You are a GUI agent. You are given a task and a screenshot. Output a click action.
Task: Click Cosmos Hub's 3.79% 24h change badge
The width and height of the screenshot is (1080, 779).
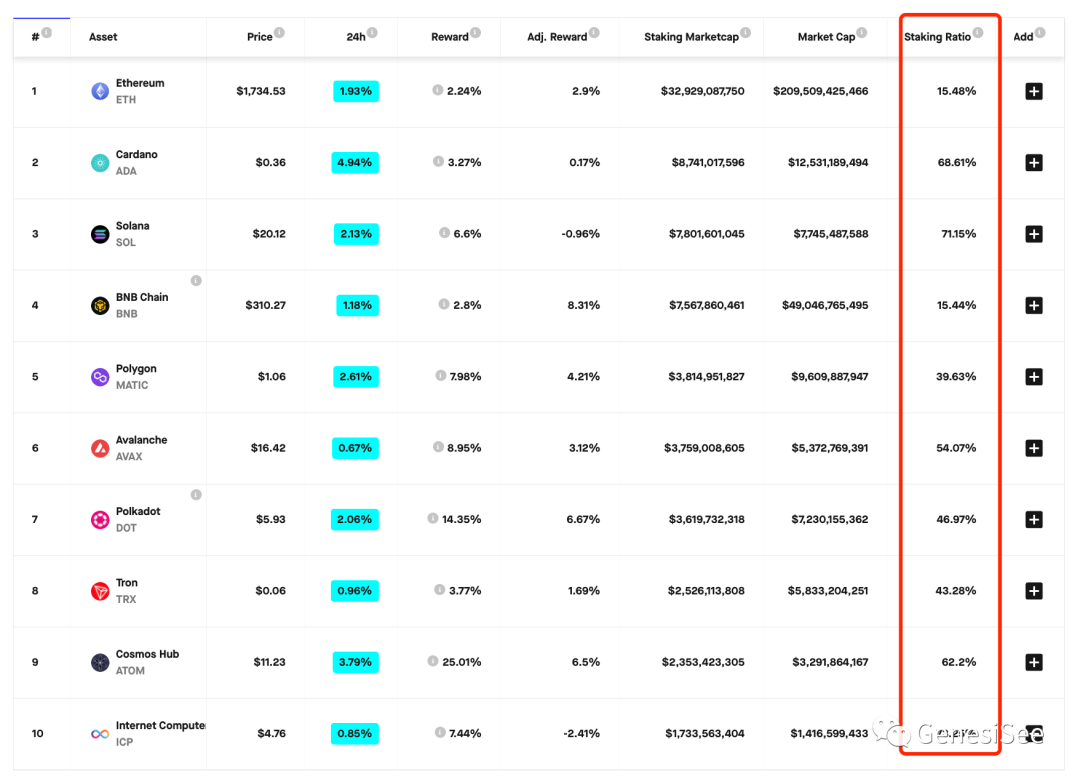pyautogui.click(x=355, y=663)
